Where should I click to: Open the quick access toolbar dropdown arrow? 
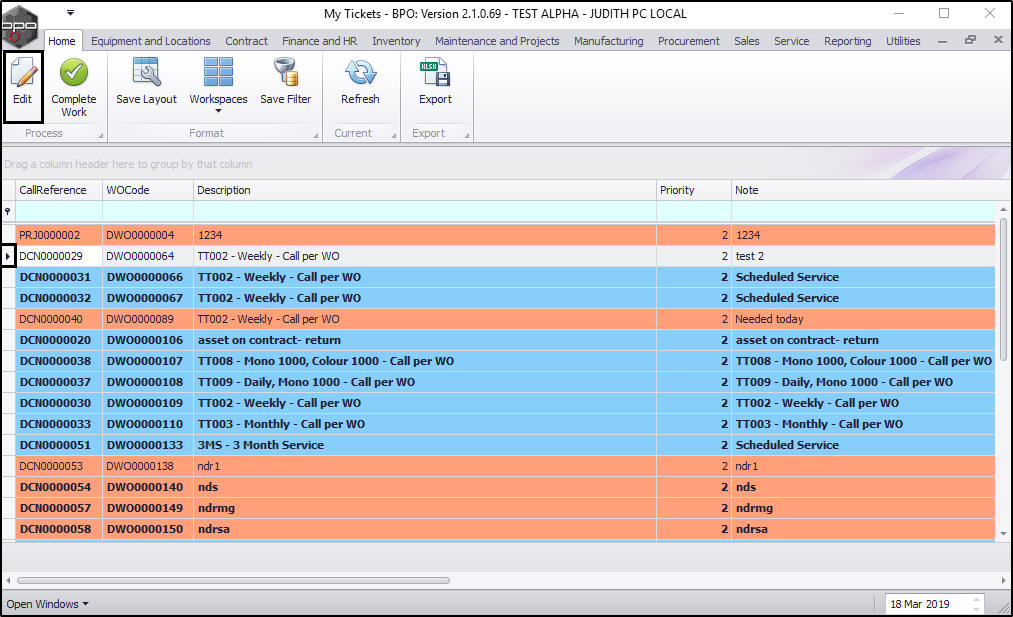pyautogui.click(x=70, y=13)
